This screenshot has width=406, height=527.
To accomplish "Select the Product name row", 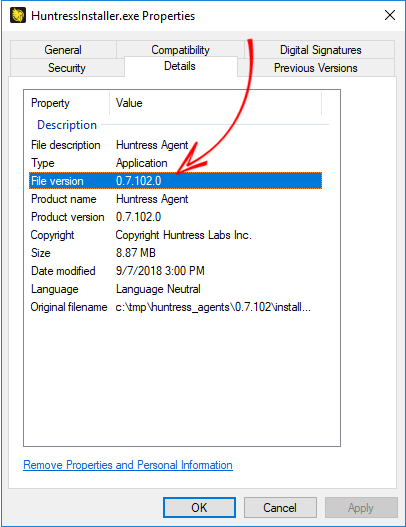I will point(175,199).
